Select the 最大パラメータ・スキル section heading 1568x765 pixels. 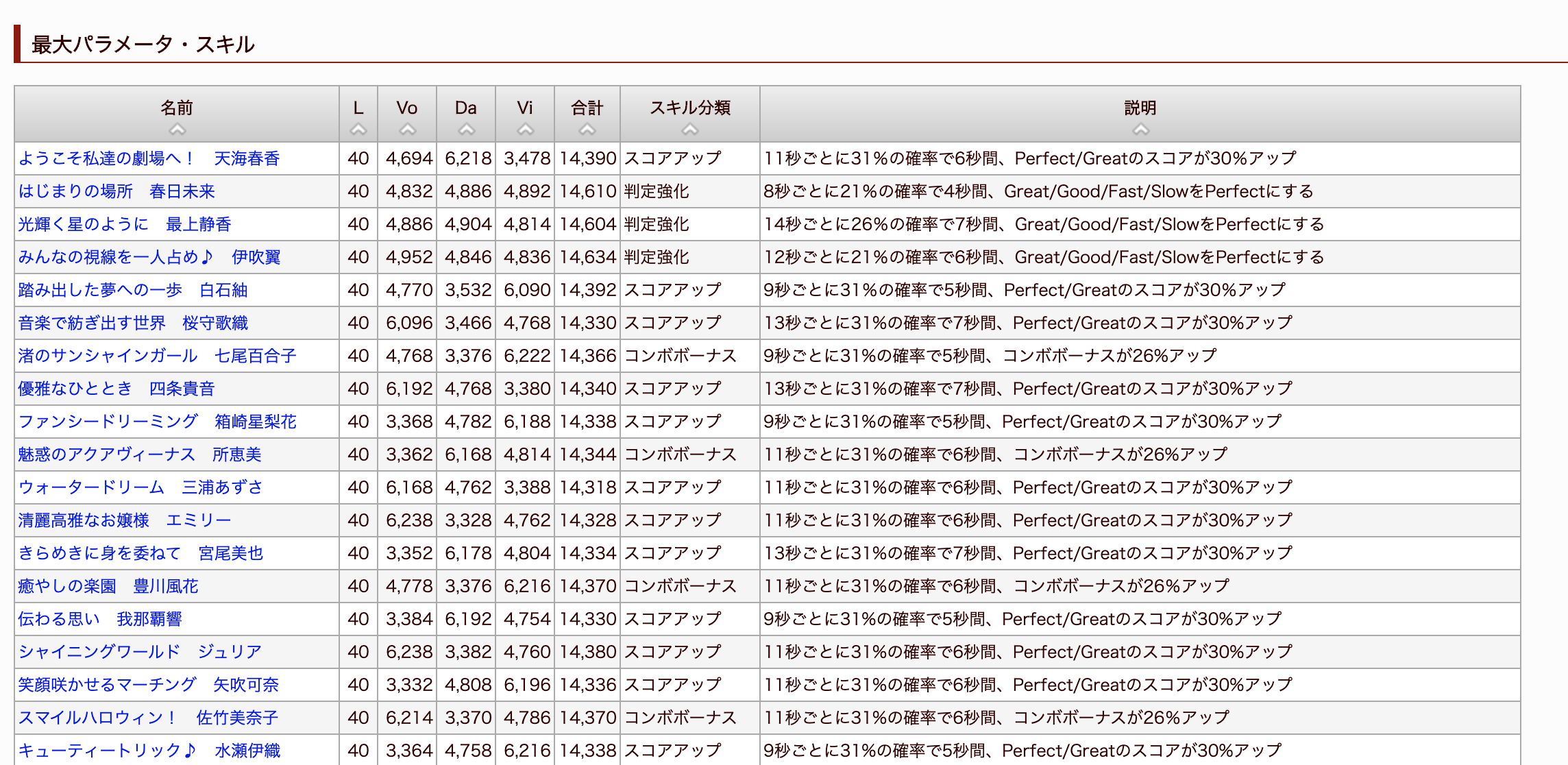(x=143, y=45)
